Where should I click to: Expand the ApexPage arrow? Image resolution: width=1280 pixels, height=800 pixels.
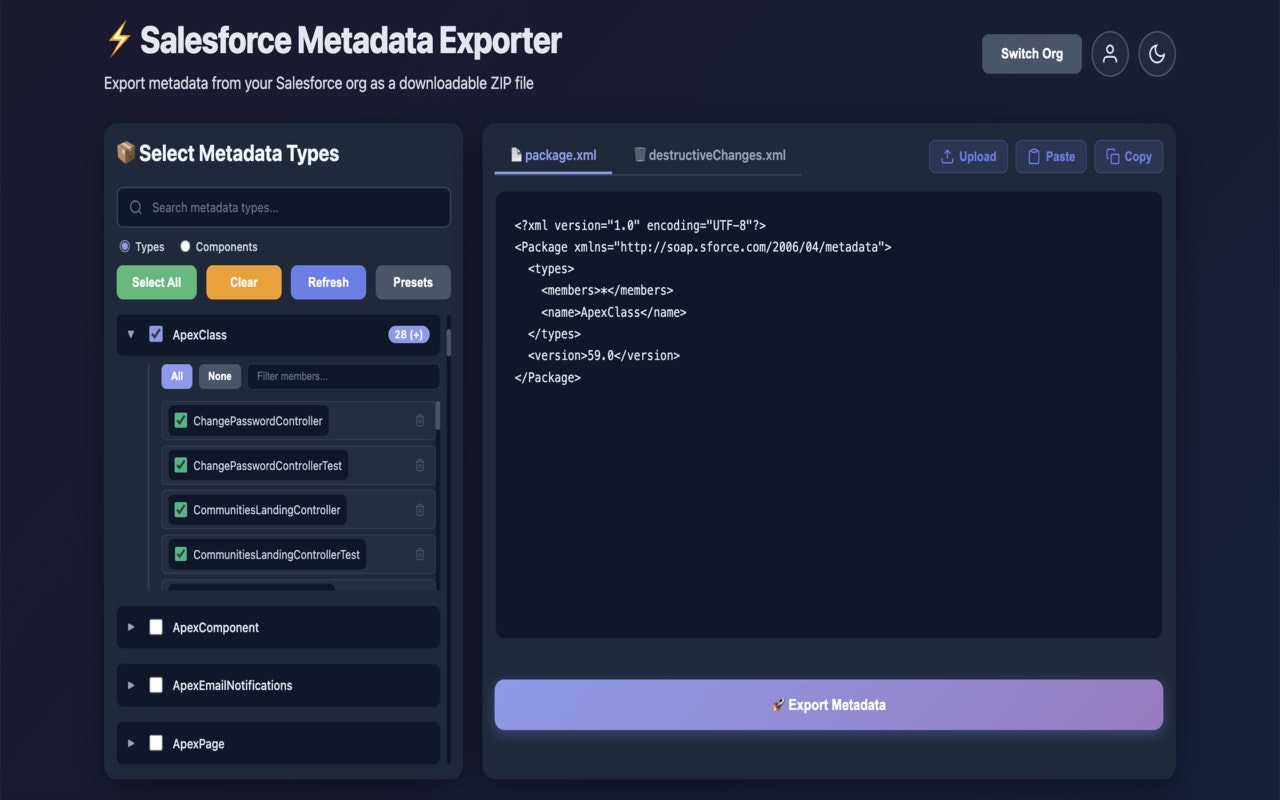pos(131,743)
